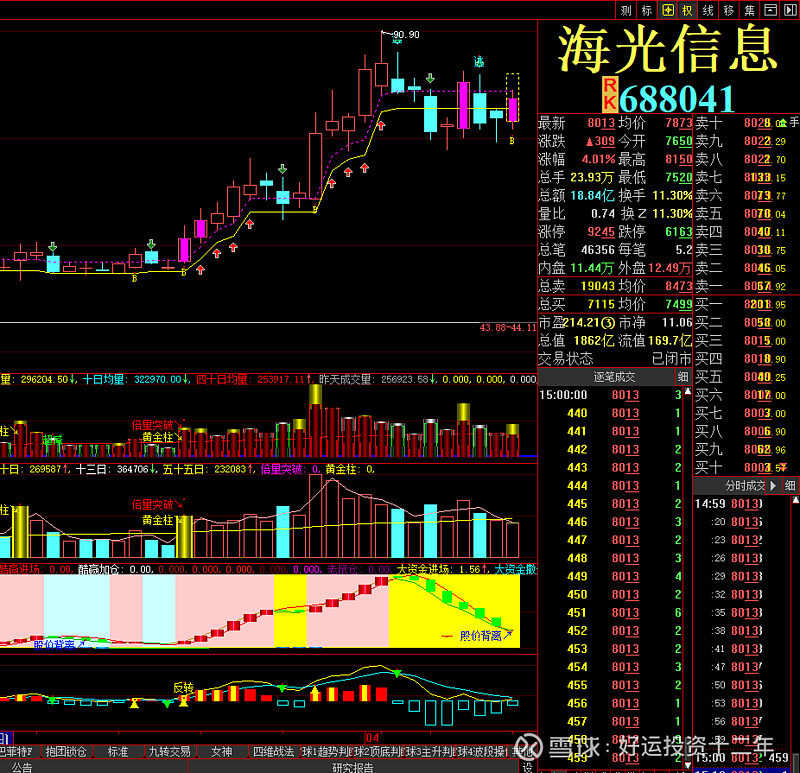The width and height of the screenshot is (800, 773).
Task: Toggle 细 detail mode for 分时成交
Action: [790, 485]
